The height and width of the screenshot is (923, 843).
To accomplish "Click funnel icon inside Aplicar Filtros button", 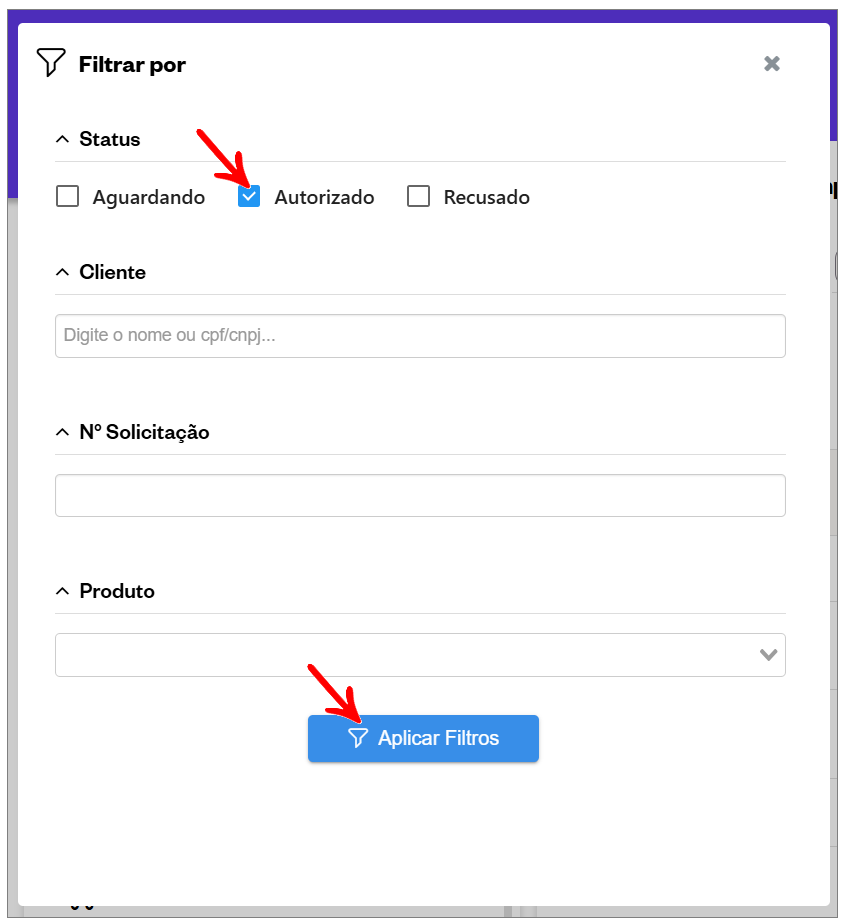I will [358, 738].
